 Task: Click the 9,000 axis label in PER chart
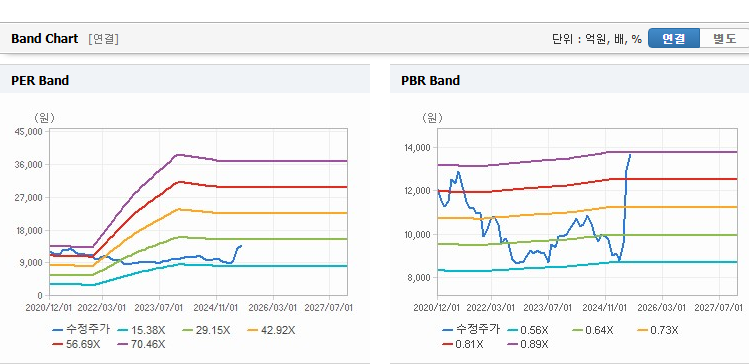(x=31, y=263)
